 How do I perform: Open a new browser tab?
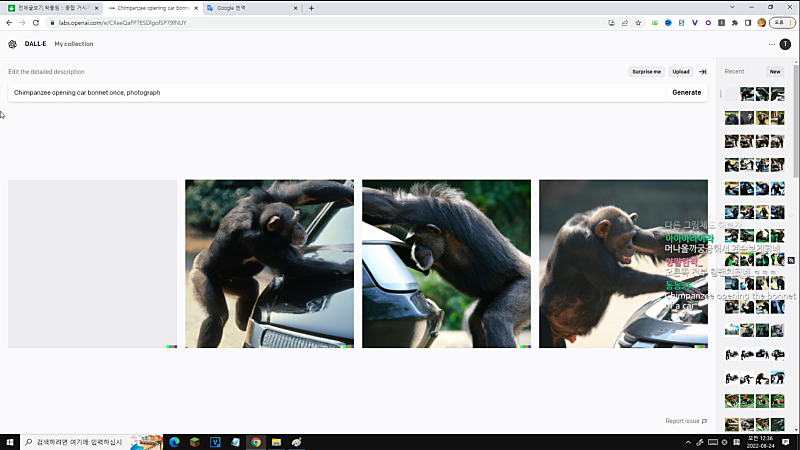click(311, 8)
